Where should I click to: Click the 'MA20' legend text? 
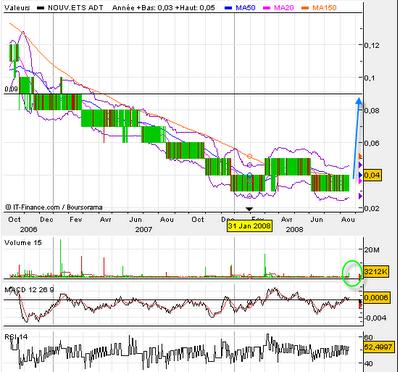283,8
